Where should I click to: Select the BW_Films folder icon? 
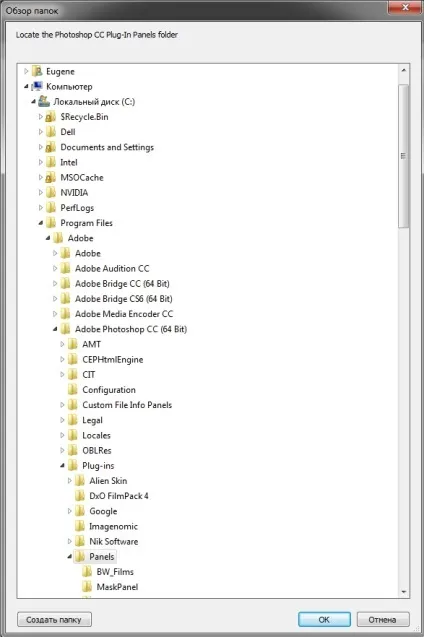click(87, 572)
